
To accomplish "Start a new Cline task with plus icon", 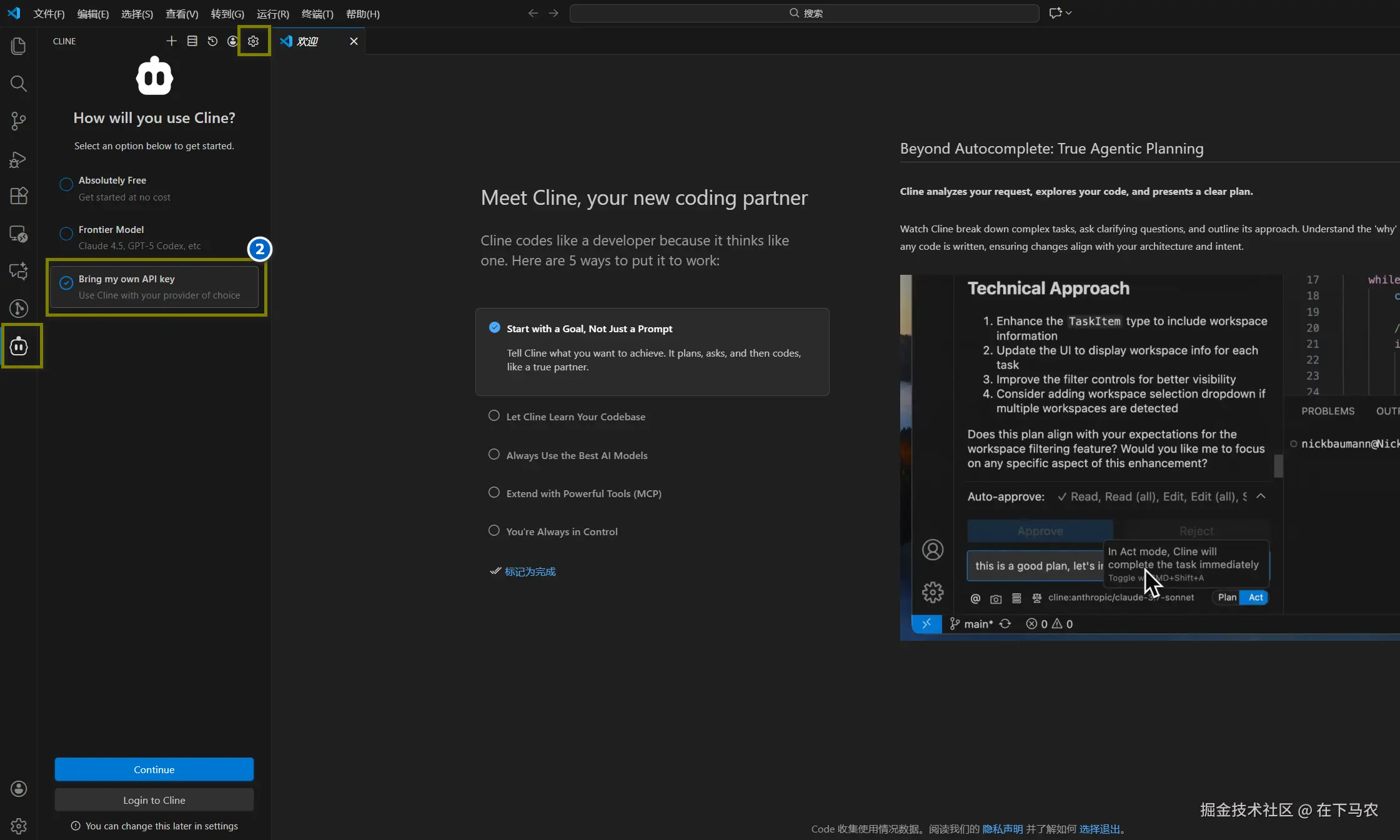I will click(171, 41).
